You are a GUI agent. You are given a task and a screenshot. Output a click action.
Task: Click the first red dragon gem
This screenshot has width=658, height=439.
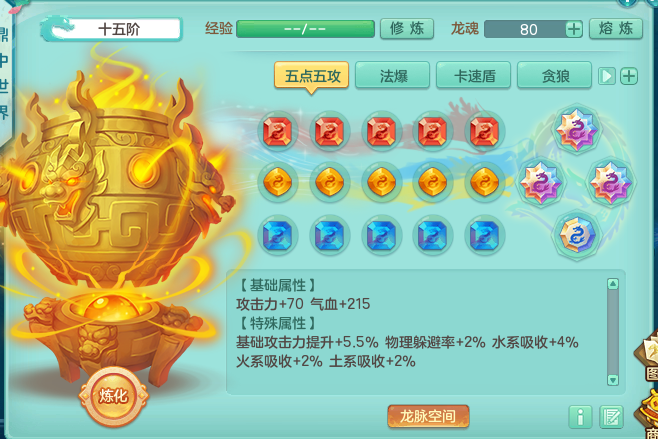point(277,131)
